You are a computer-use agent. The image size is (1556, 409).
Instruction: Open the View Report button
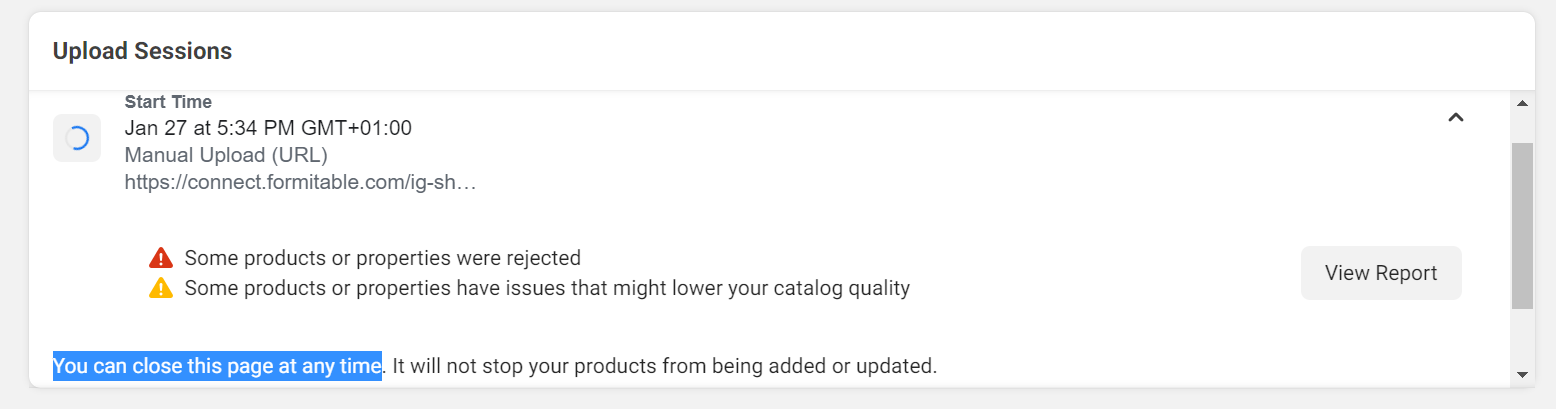coord(1380,273)
